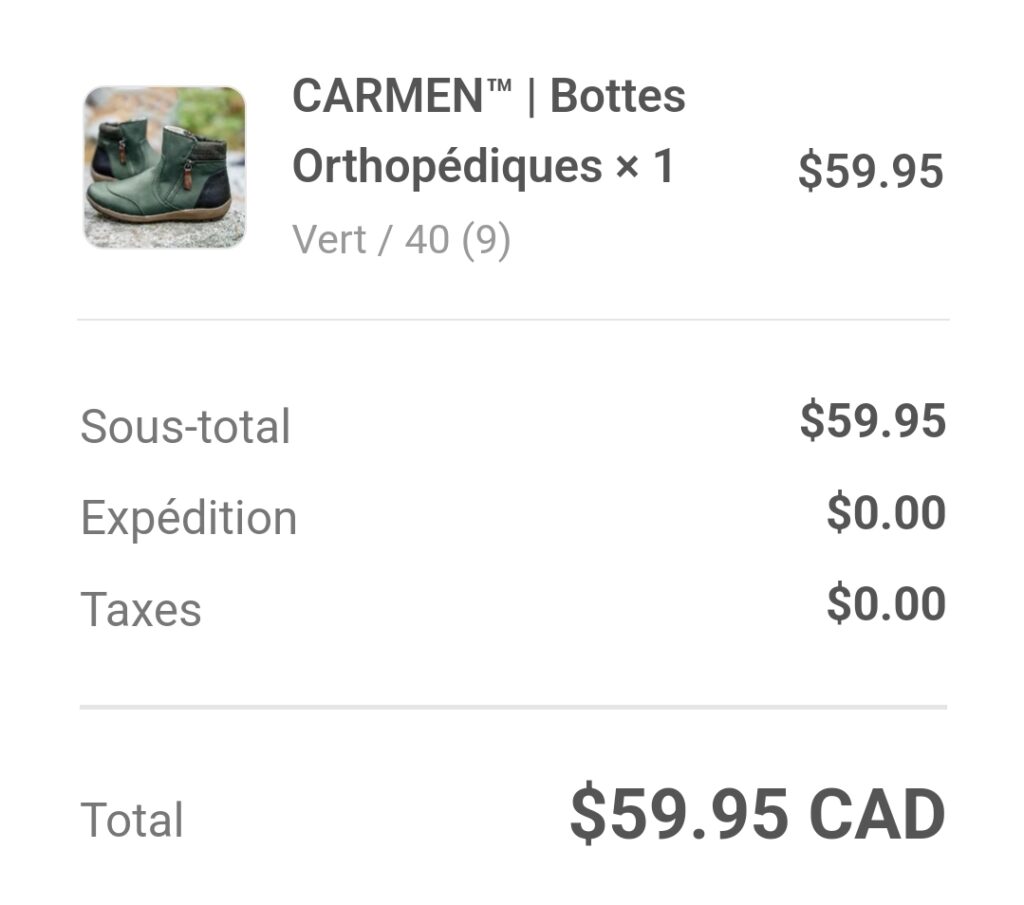Click the divider line above the Total row
1024x905 pixels.
pyautogui.click(x=512, y=707)
